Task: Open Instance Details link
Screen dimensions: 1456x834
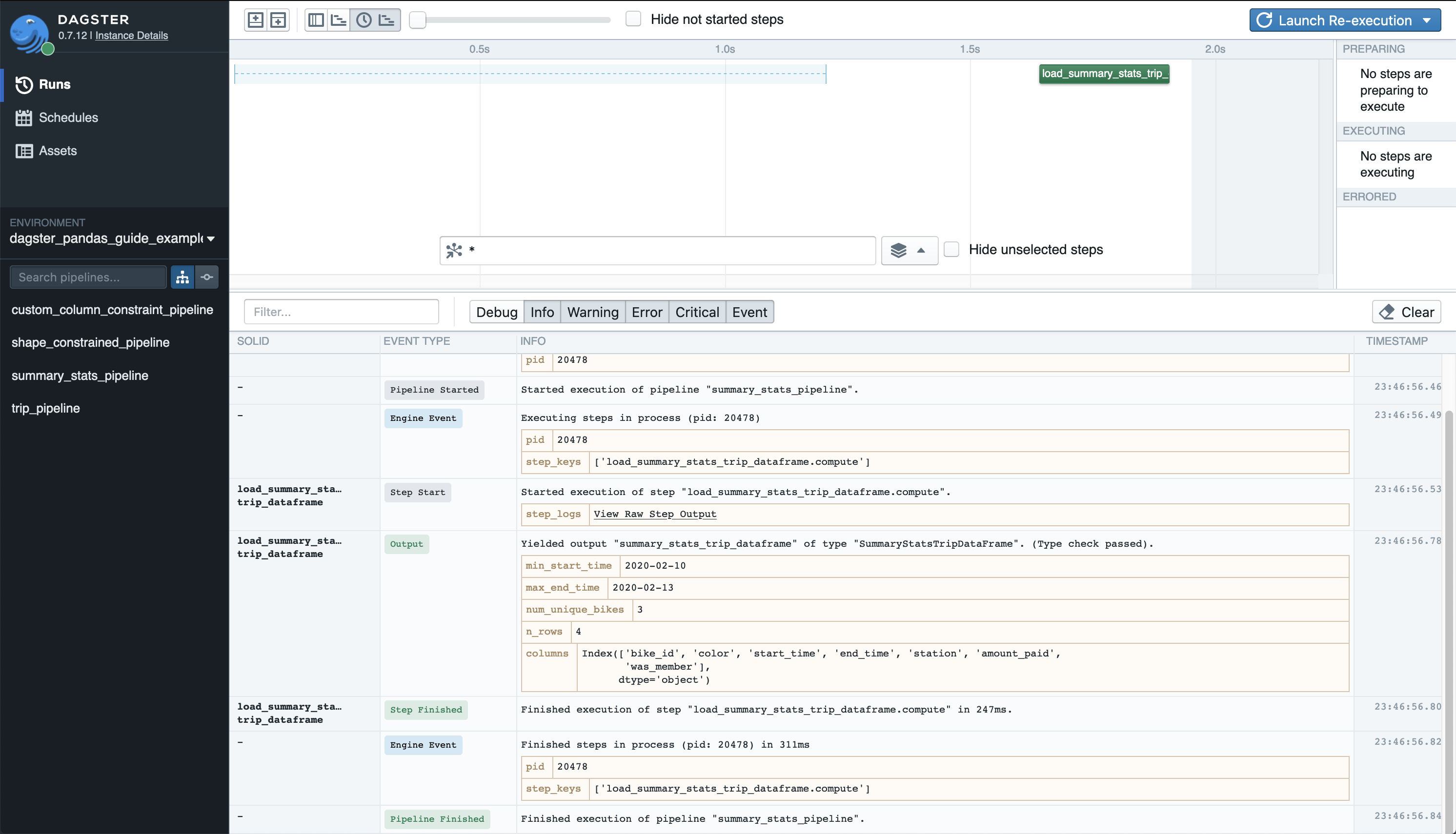Action: pyautogui.click(x=131, y=36)
